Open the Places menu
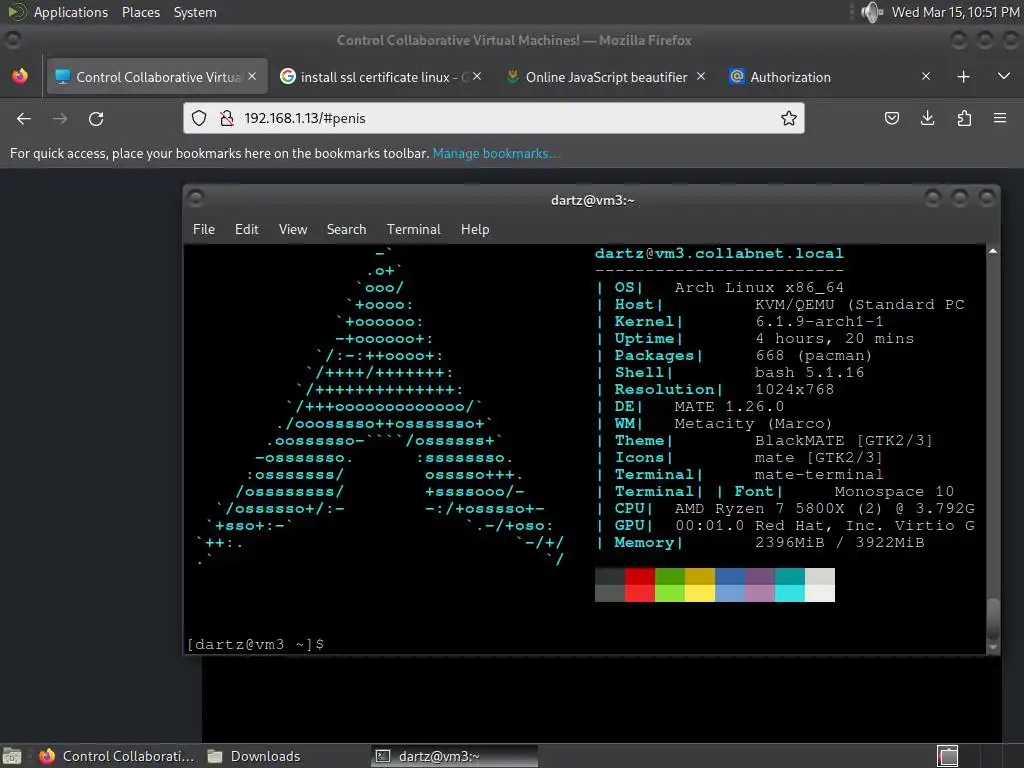Image resolution: width=1024 pixels, height=768 pixels. pyautogui.click(x=140, y=12)
